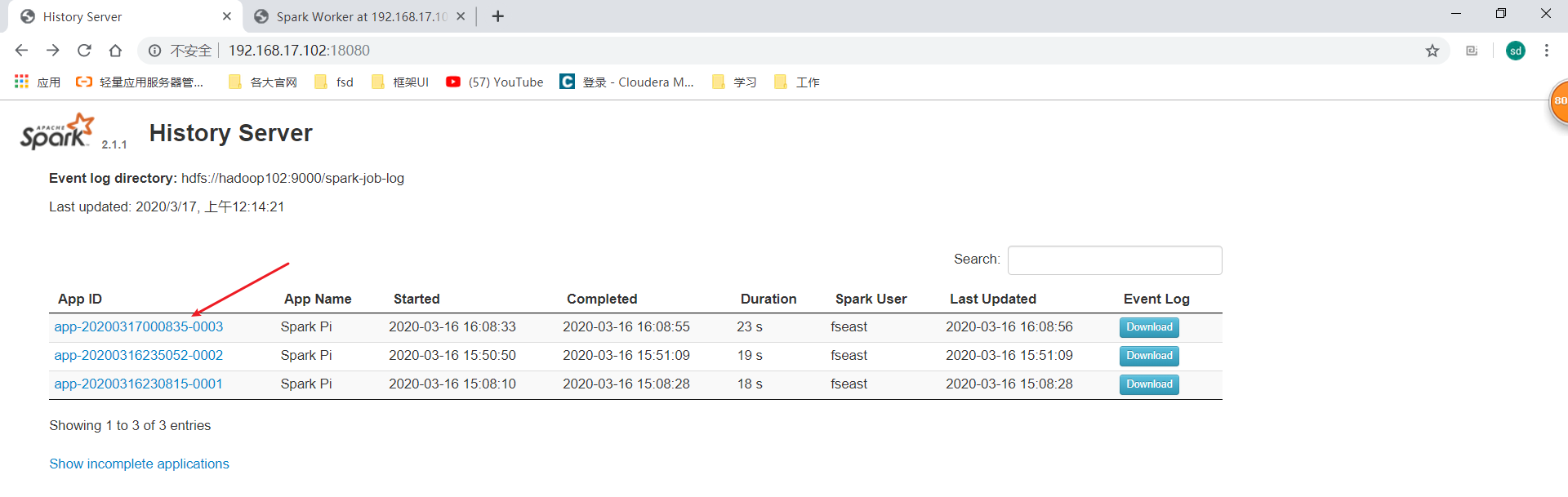Open the Chrome three-dot menu
Screen dimensions: 1568x497
tap(1547, 51)
